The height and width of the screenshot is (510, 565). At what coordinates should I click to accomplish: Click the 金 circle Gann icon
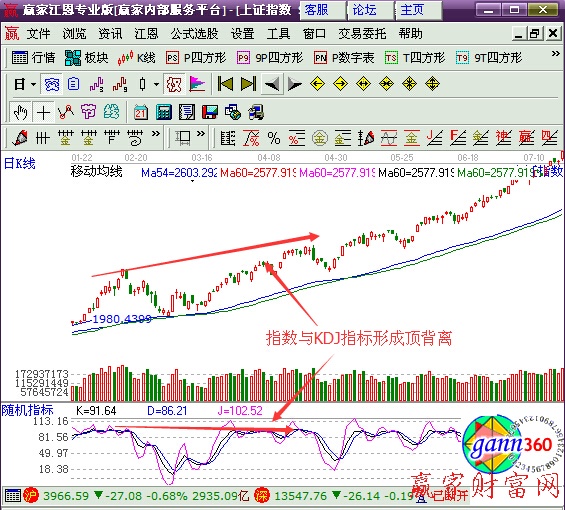coord(320,138)
